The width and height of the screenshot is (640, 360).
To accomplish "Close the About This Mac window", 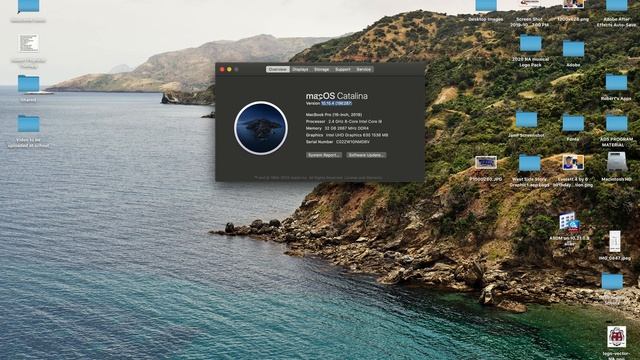I will [222, 69].
